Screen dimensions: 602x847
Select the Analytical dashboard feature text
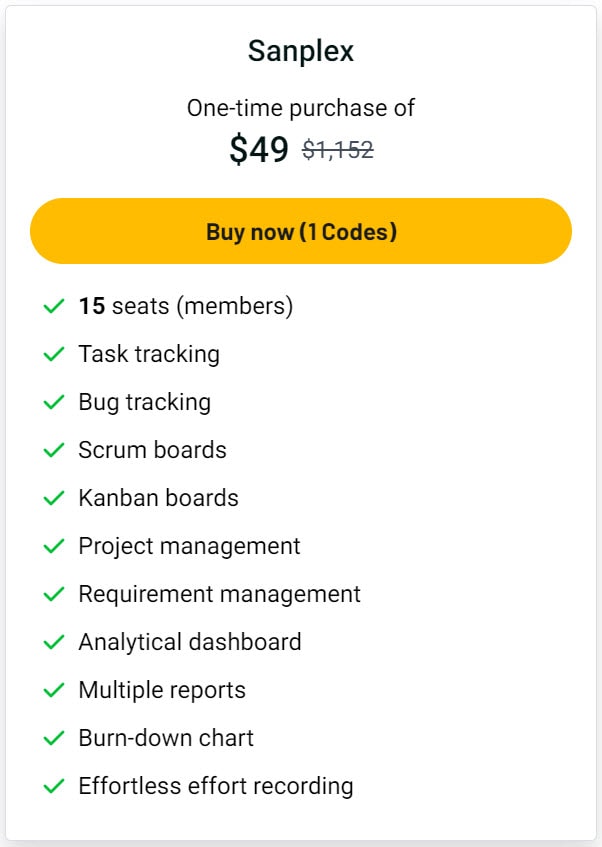coord(189,642)
